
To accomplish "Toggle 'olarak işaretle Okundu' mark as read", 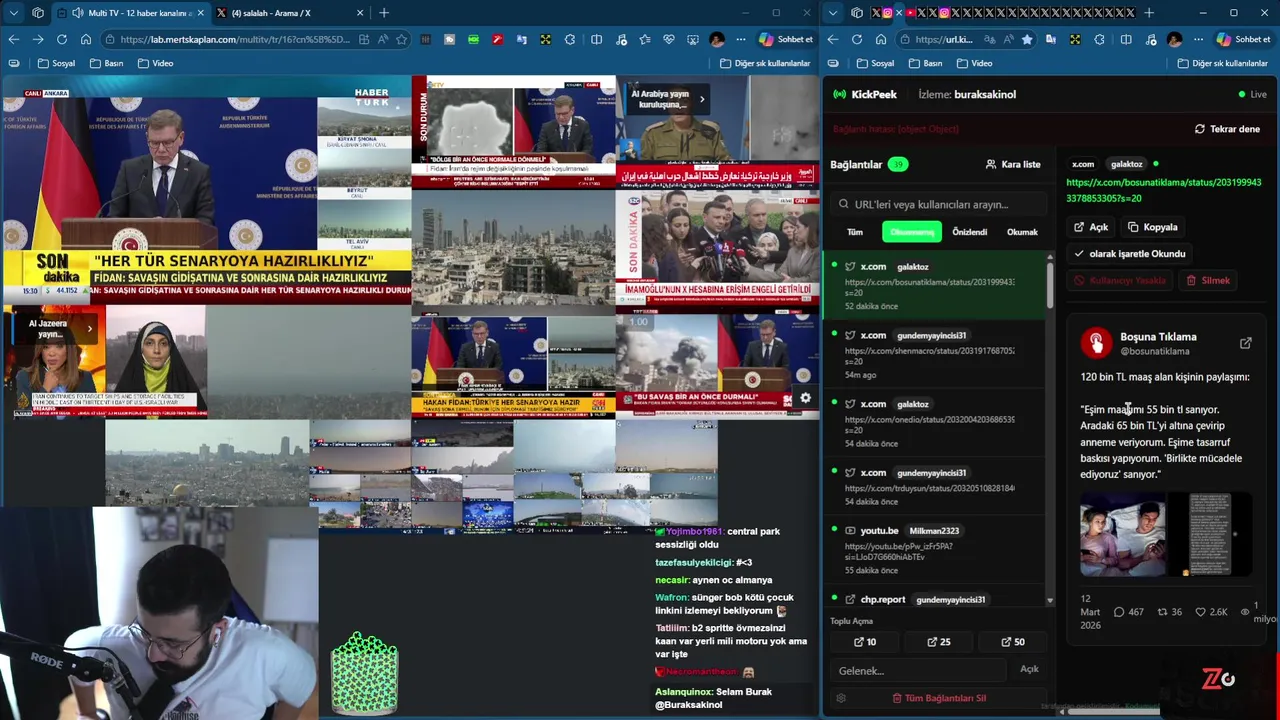I will click(x=1130, y=254).
